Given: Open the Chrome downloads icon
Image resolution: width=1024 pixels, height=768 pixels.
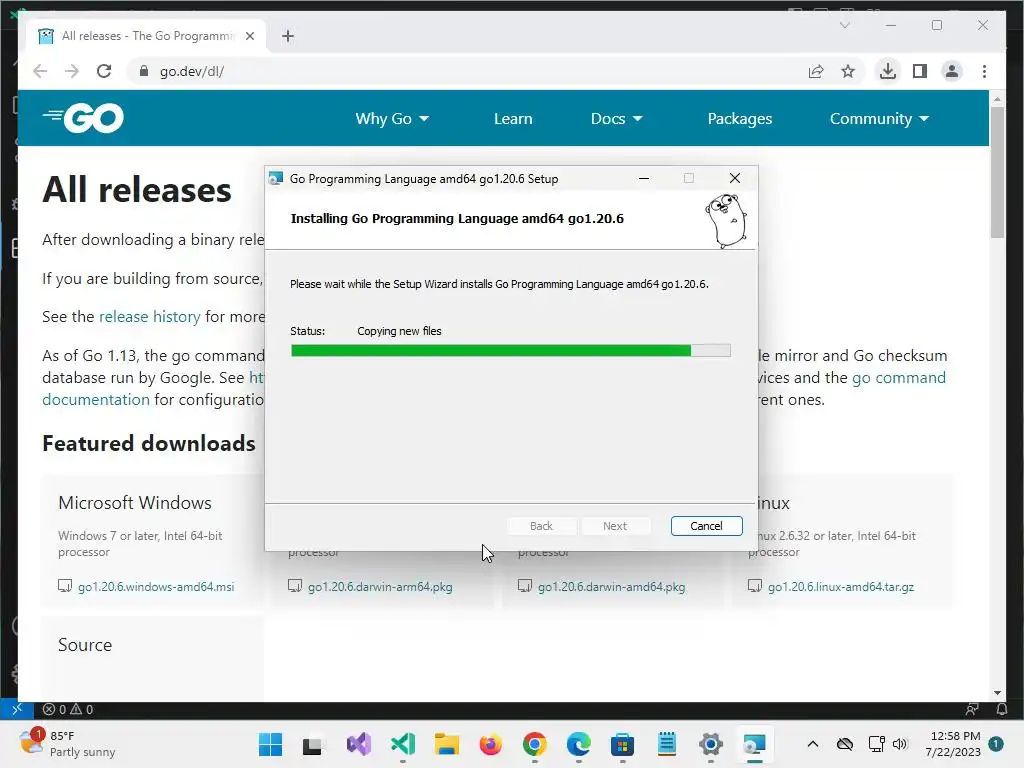Looking at the screenshot, I should click(x=888, y=71).
